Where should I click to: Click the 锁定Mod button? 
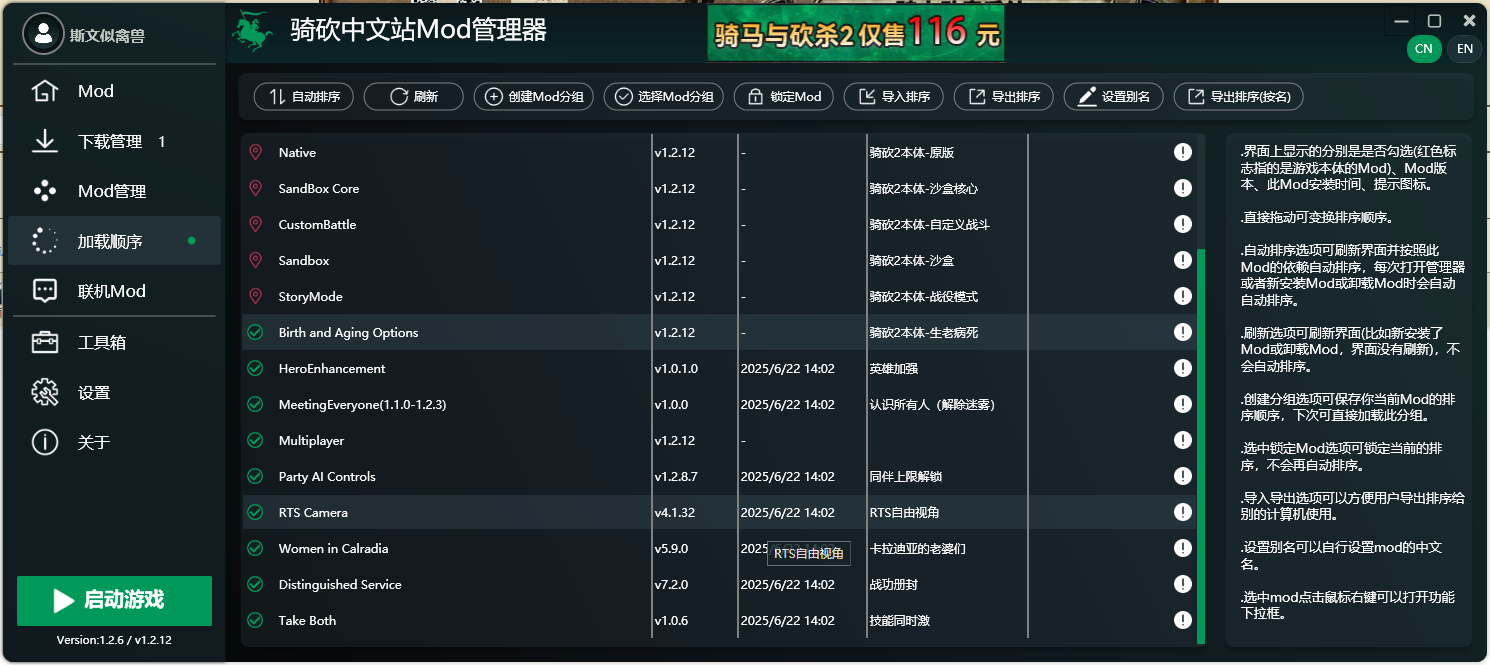784,97
